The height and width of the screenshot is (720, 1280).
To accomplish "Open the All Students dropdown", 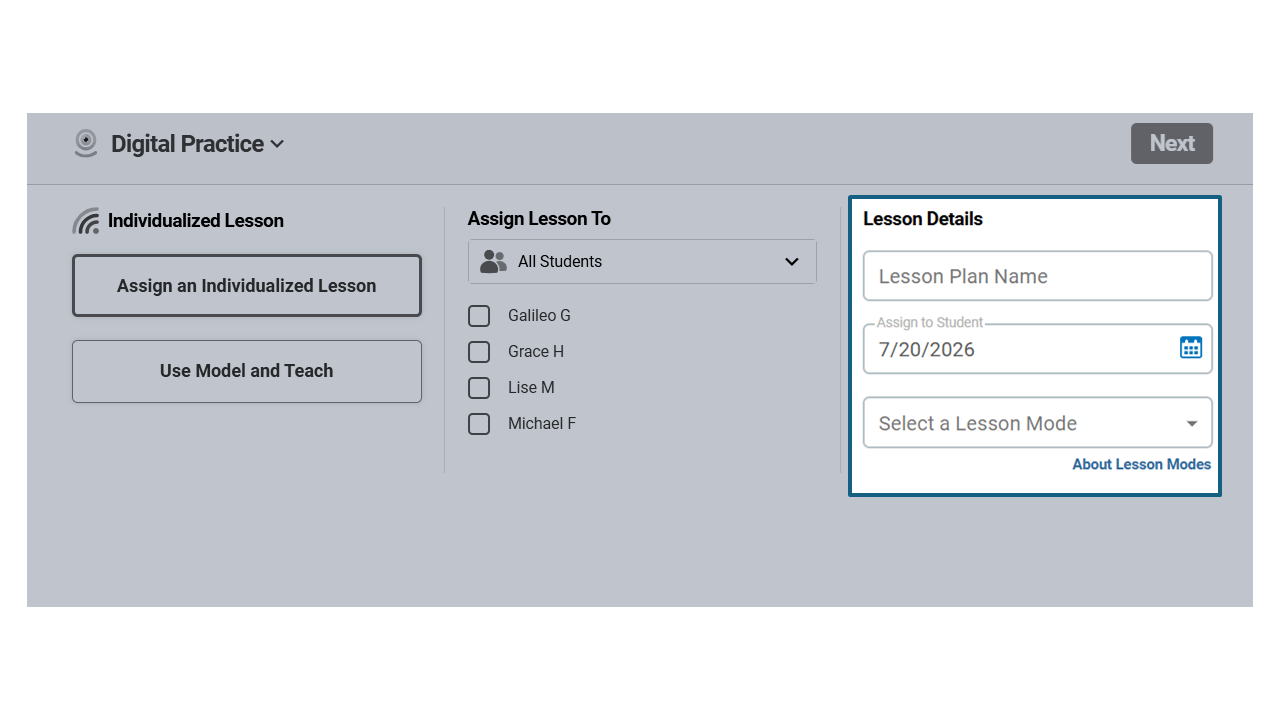I will [x=642, y=262].
